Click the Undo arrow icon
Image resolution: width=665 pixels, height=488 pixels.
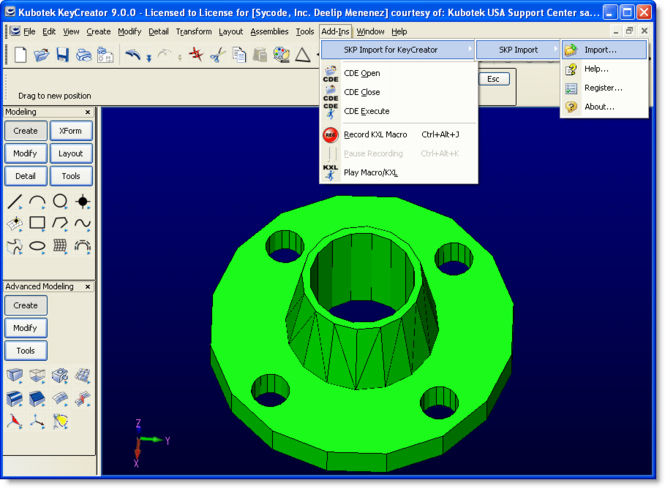click(x=133, y=55)
